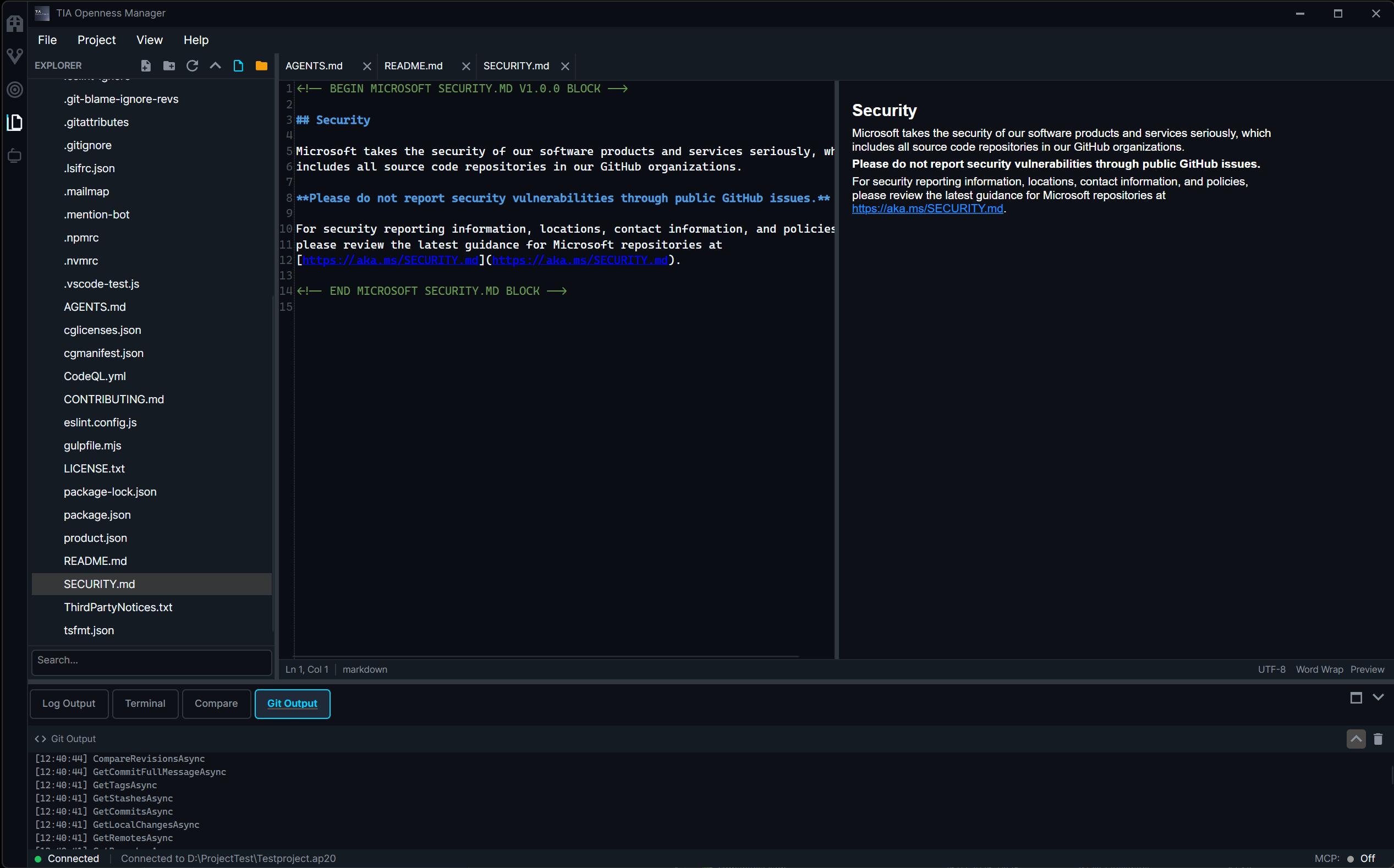1394x868 pixels.
Task: Open the source control branch icon
Action: point(15,56)
